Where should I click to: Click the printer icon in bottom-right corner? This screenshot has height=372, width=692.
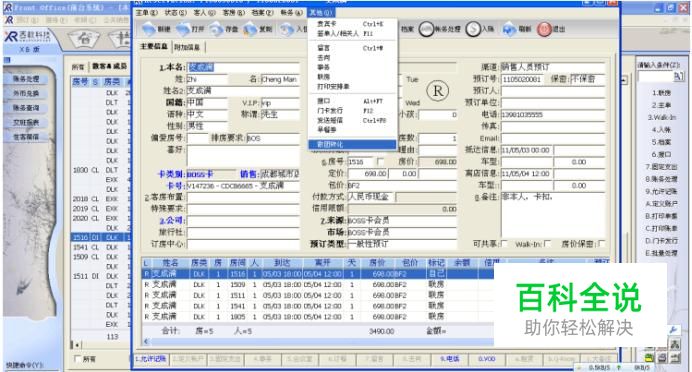[x=663, y=357]
